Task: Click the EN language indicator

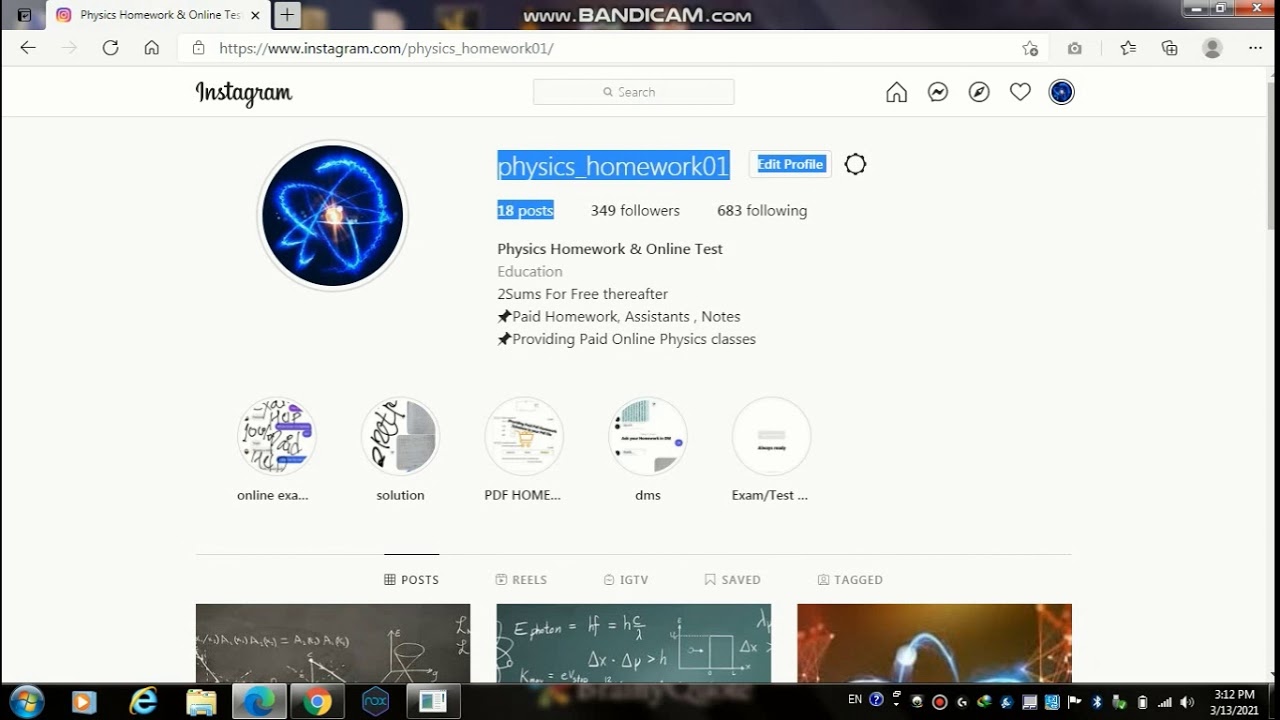Action: pyautogui.click(x=855, y=699)
